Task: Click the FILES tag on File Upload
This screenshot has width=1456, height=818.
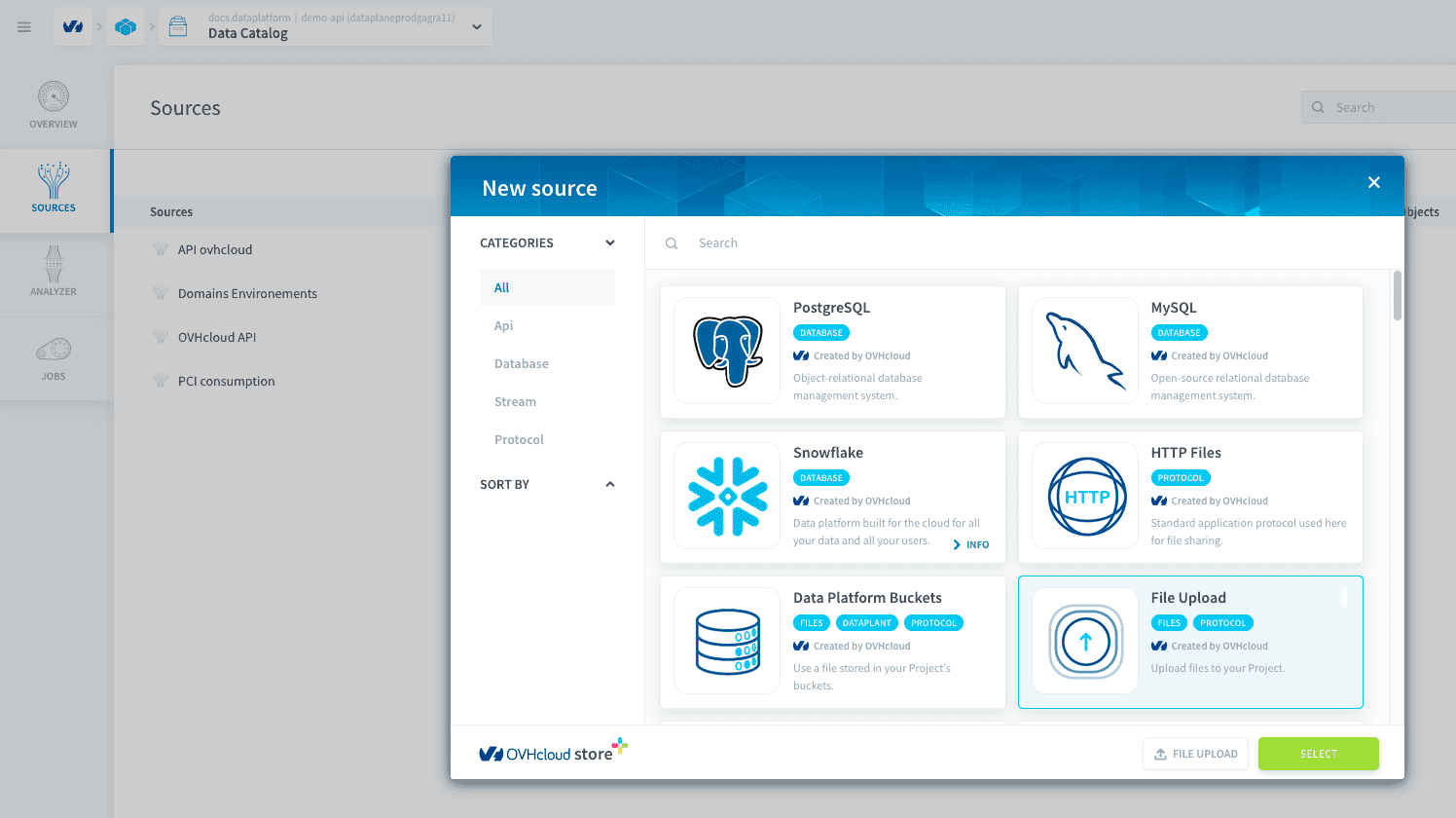Action: click(1169, 623)
